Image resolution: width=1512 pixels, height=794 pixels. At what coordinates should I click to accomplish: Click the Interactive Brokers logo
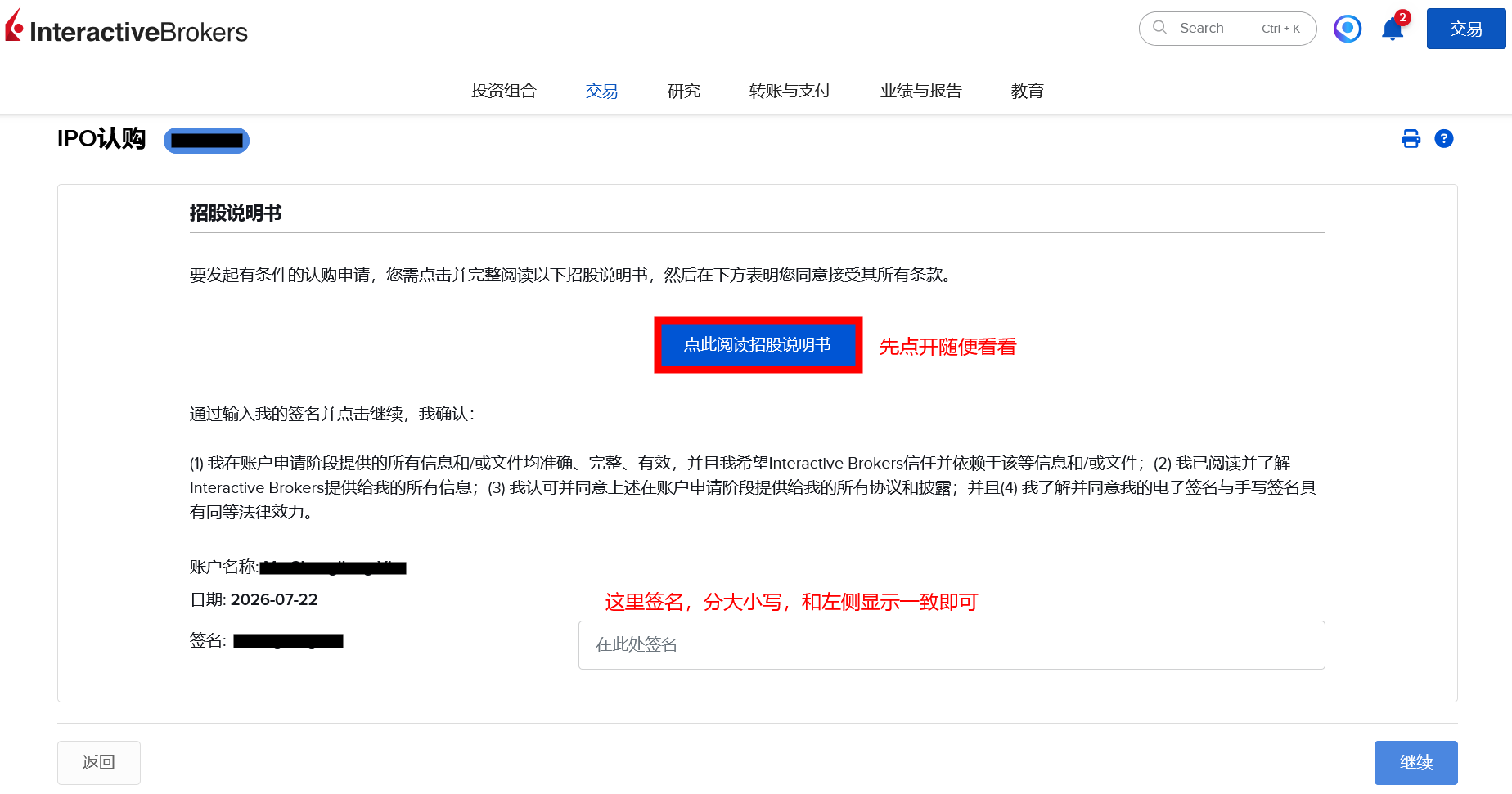[x=126, y=27]
